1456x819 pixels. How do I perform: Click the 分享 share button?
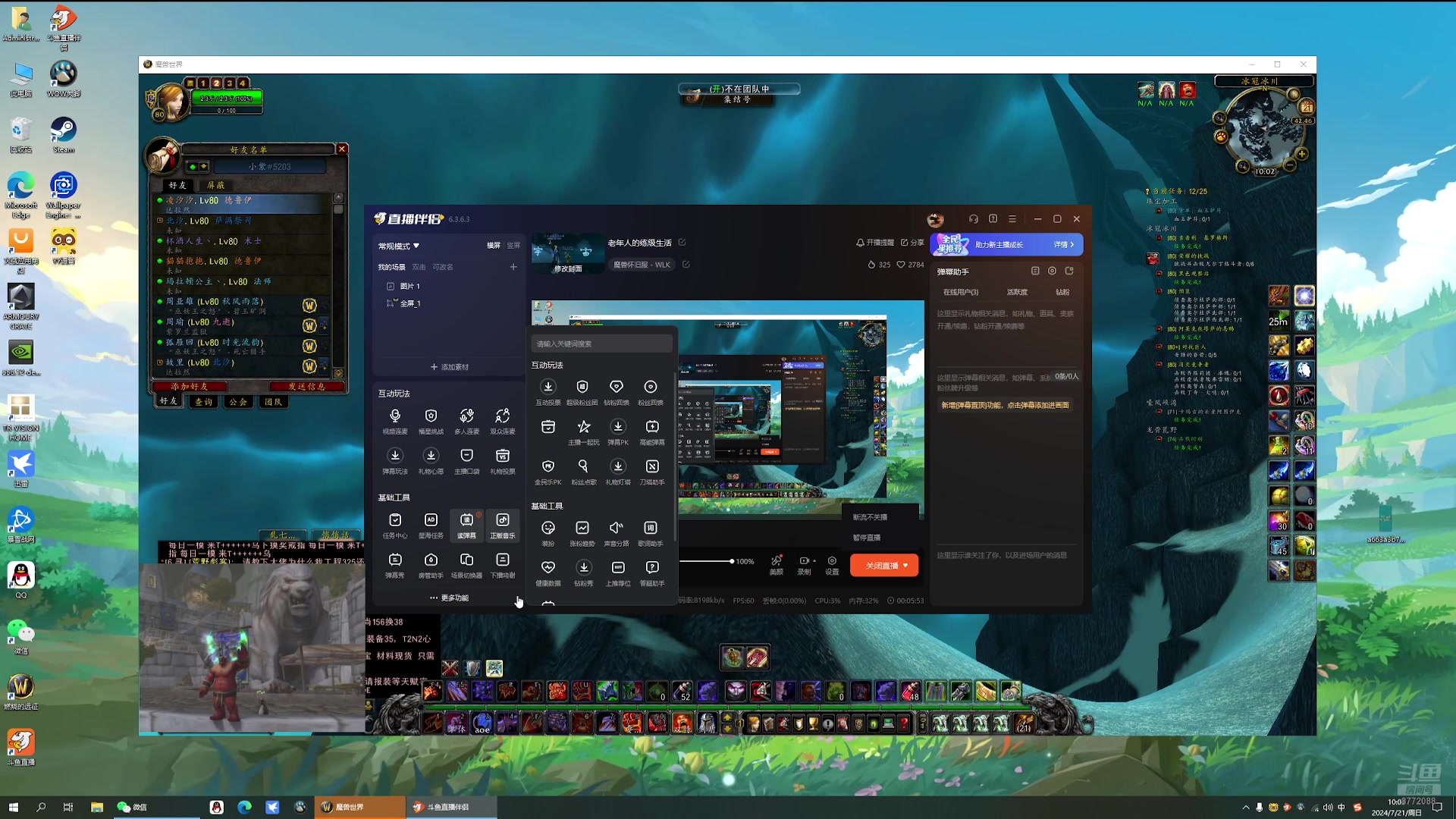click(912, 243)
